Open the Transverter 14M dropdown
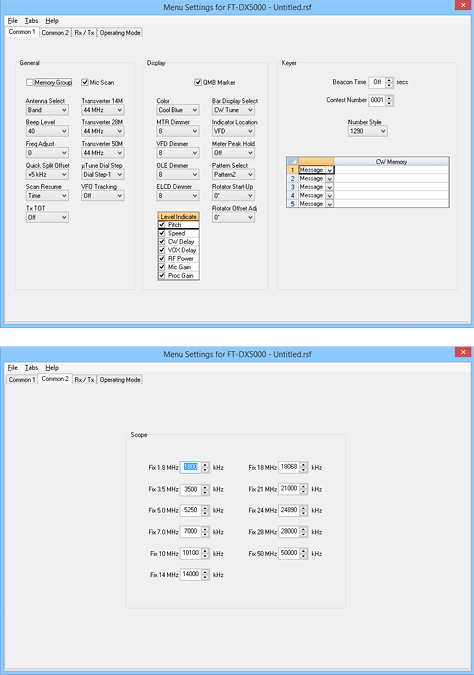Screen dimensions: 474x675 (x=102, y=110)
